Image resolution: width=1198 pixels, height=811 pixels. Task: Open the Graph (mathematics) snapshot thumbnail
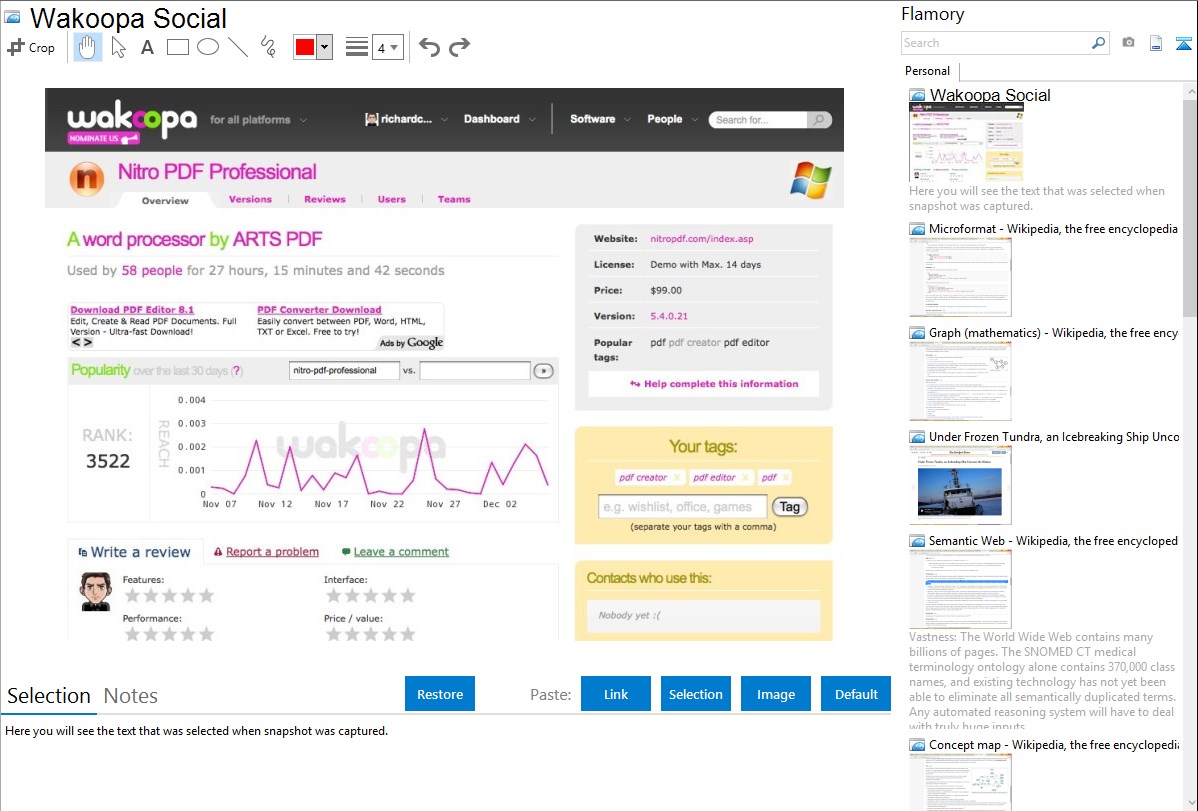coord(960,381)
